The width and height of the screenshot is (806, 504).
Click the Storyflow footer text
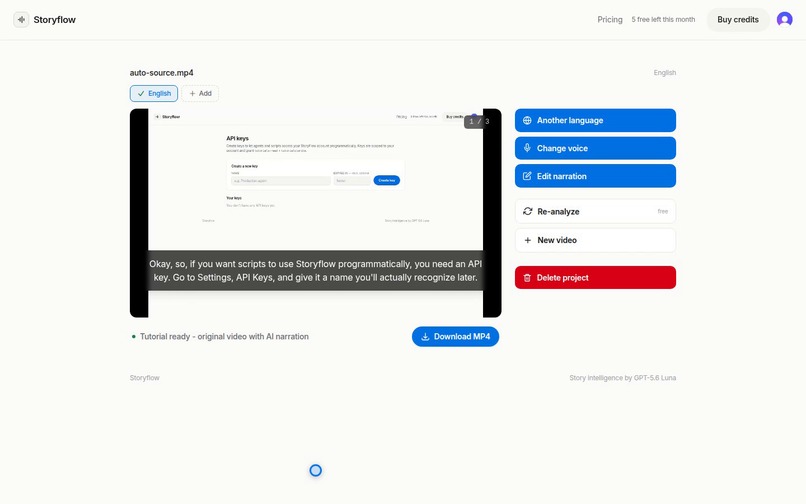(144, 377)
